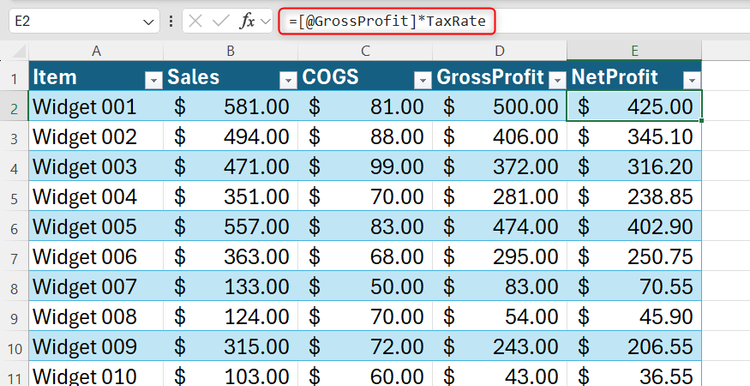Select the Widget 001 cell

(x=96, y=107)
